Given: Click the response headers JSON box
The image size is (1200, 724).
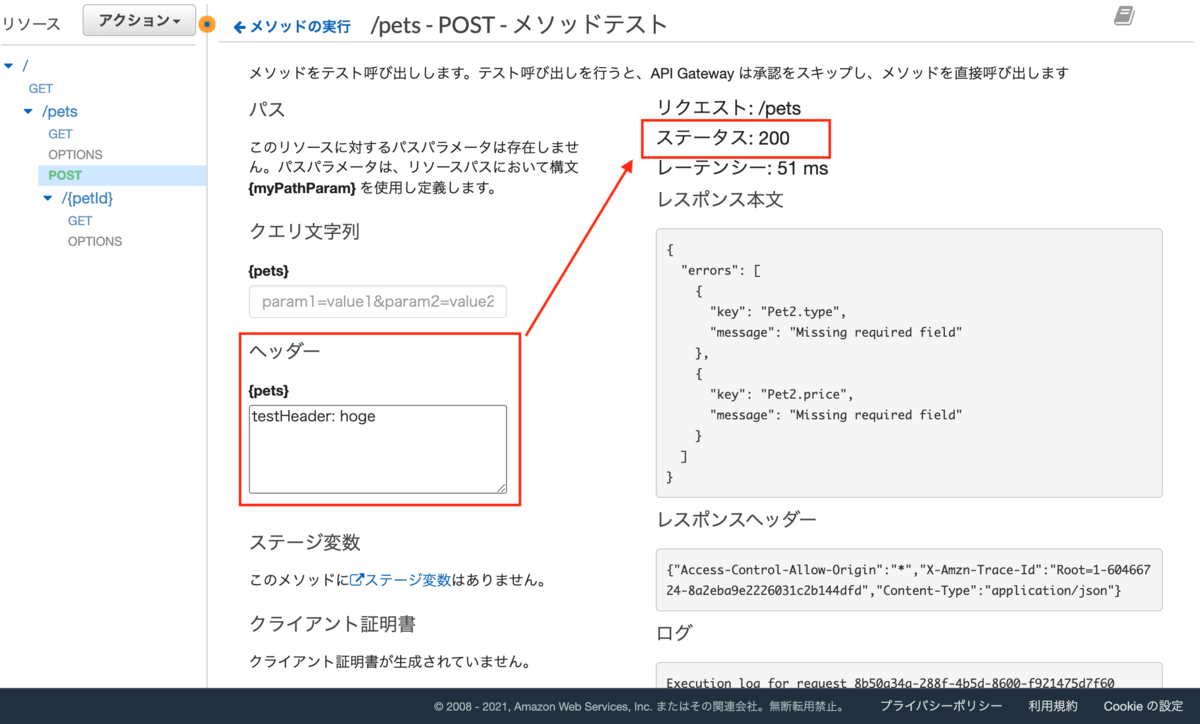Looking at the screenshot, I should [909, 580].
